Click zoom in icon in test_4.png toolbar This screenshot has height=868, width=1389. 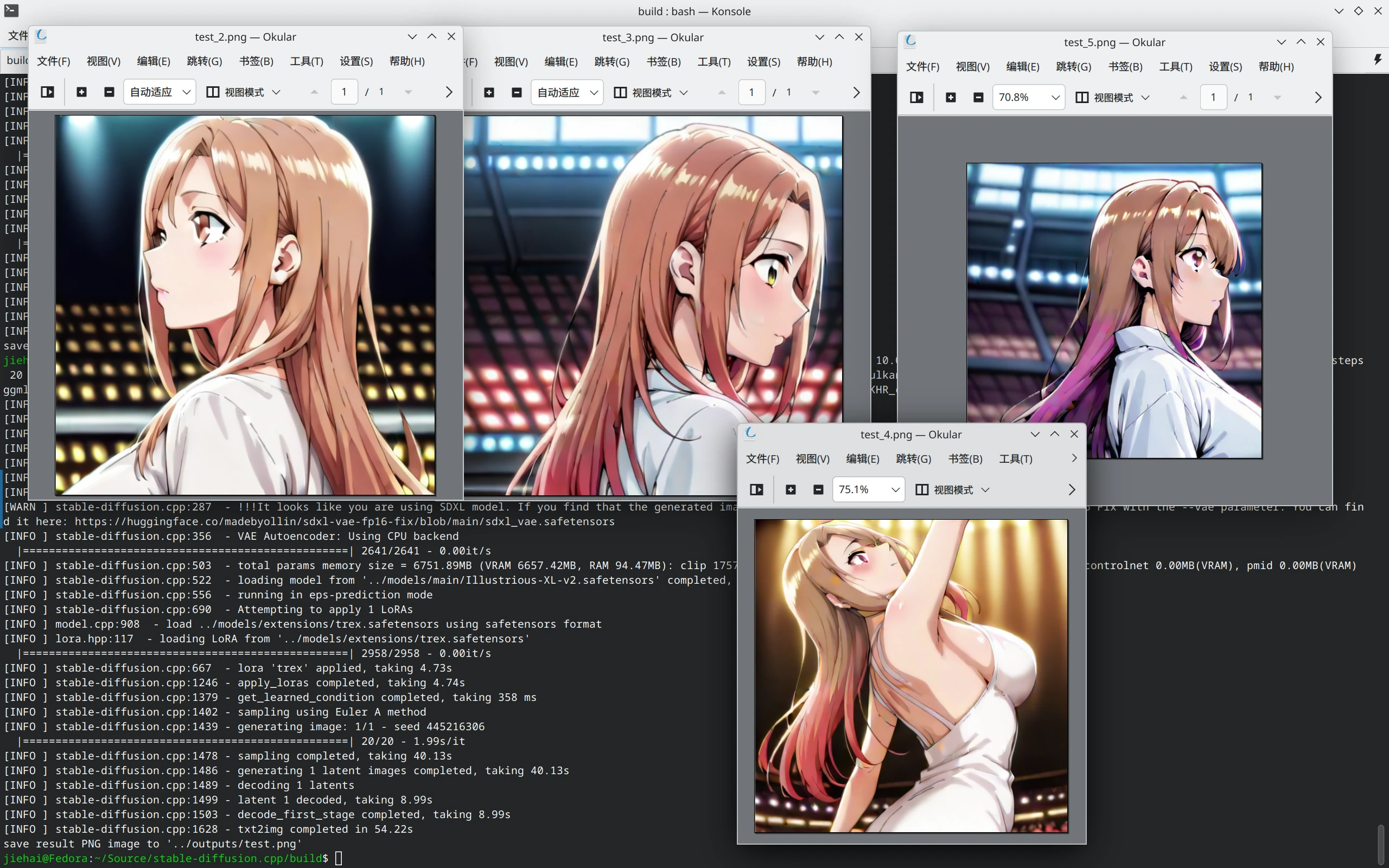(x=791, y=490)
